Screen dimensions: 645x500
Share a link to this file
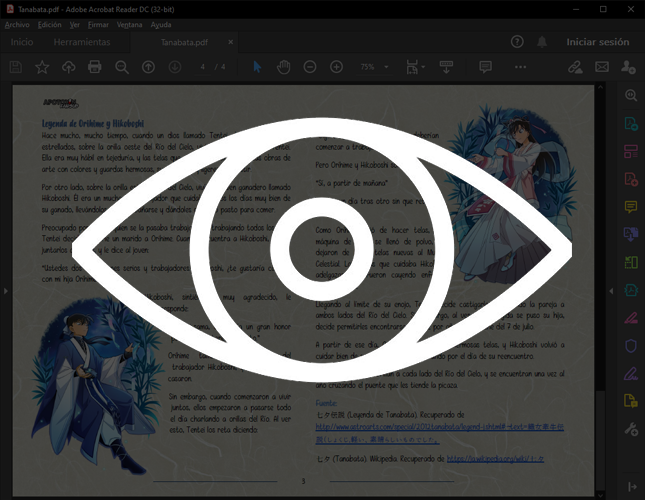[x=575, y=67]
